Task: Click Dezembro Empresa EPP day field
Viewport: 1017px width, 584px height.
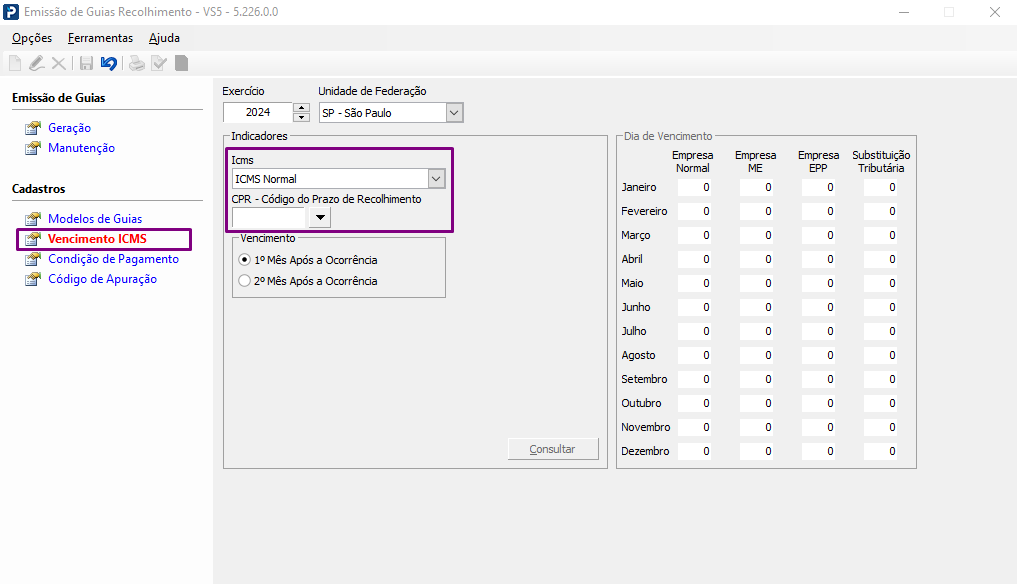Action: [x=819, y=452]
